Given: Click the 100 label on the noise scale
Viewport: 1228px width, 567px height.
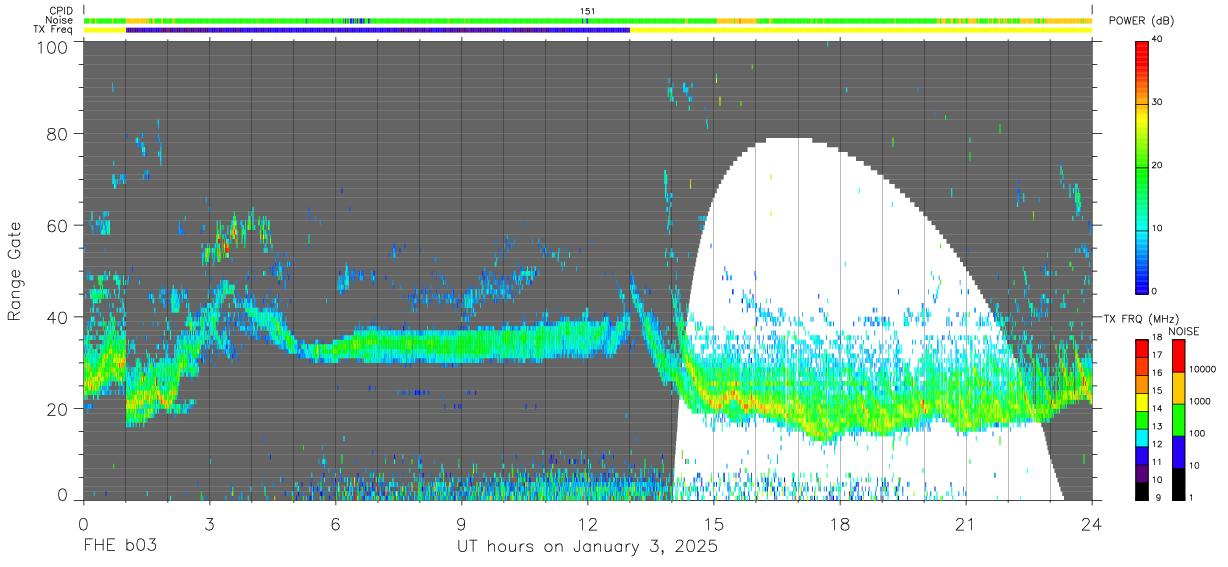Looking at the screenshot, I should (x=1197, y=433).
